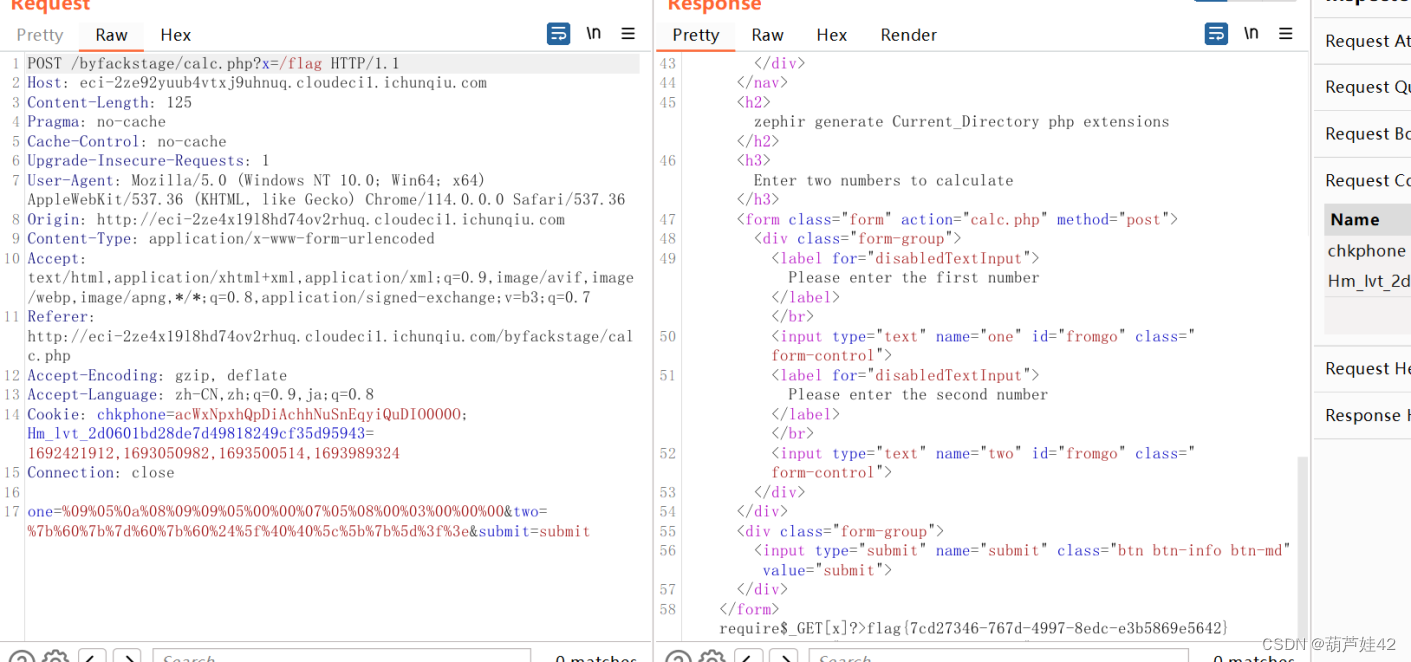Screen dimensions: 1411x662
Task: Select the Hm_lvt_2d cookie row
Action: (1367, 282)
